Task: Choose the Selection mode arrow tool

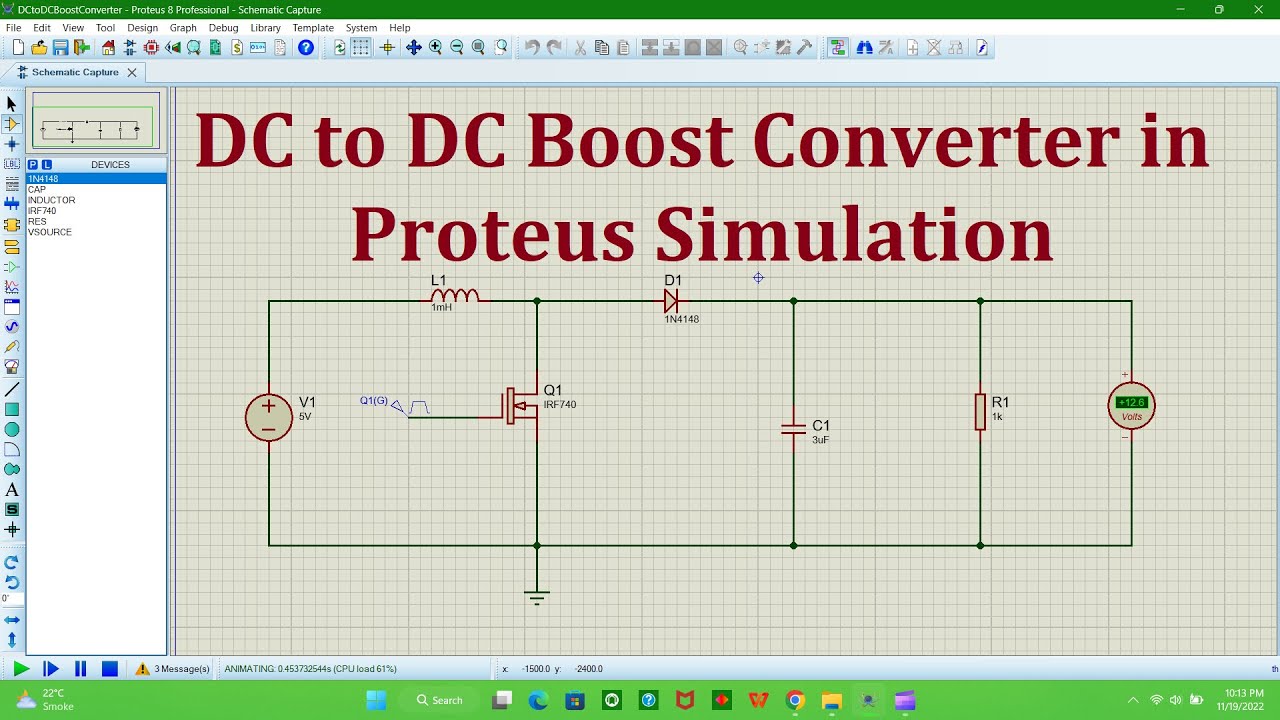Action: pos(12,104)
